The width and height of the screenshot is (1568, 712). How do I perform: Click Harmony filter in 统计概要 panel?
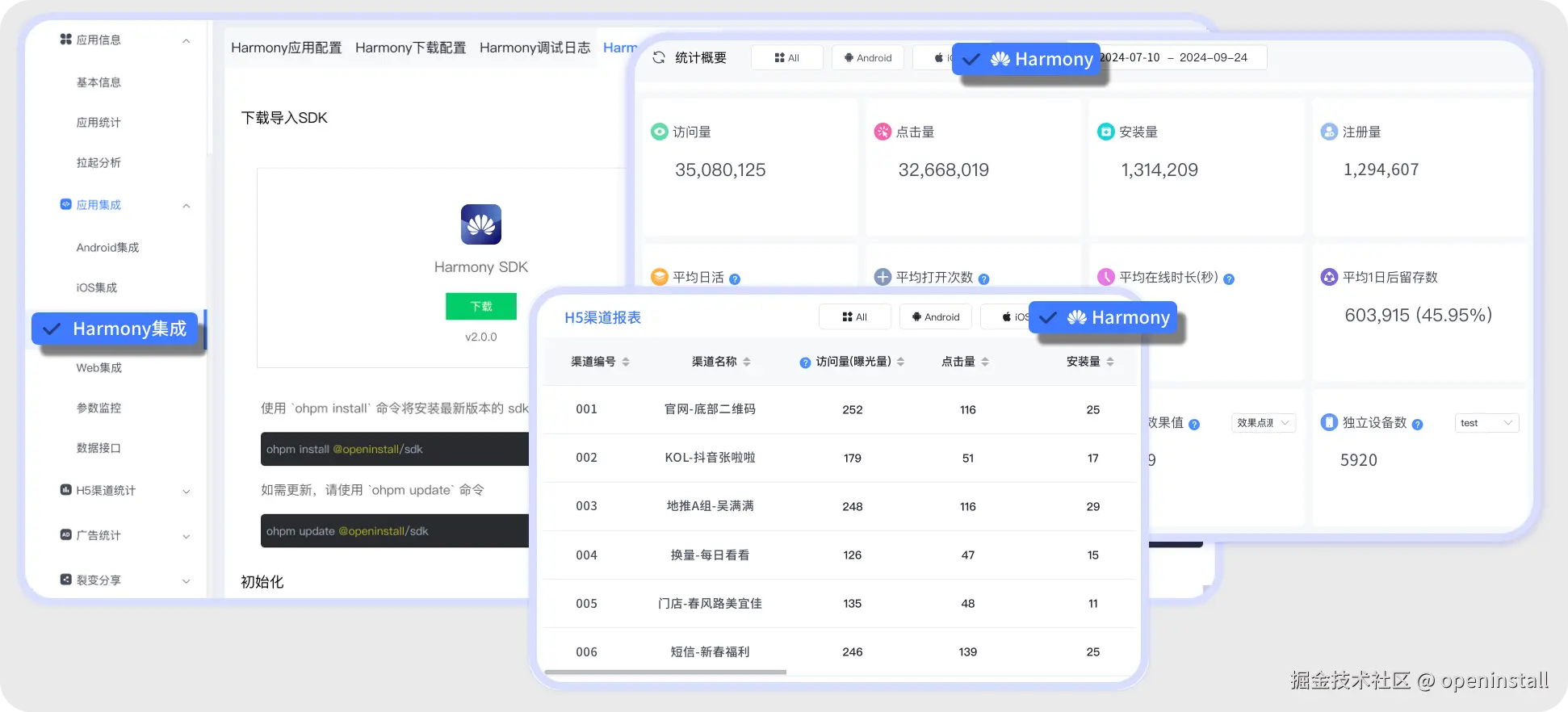1026,59
